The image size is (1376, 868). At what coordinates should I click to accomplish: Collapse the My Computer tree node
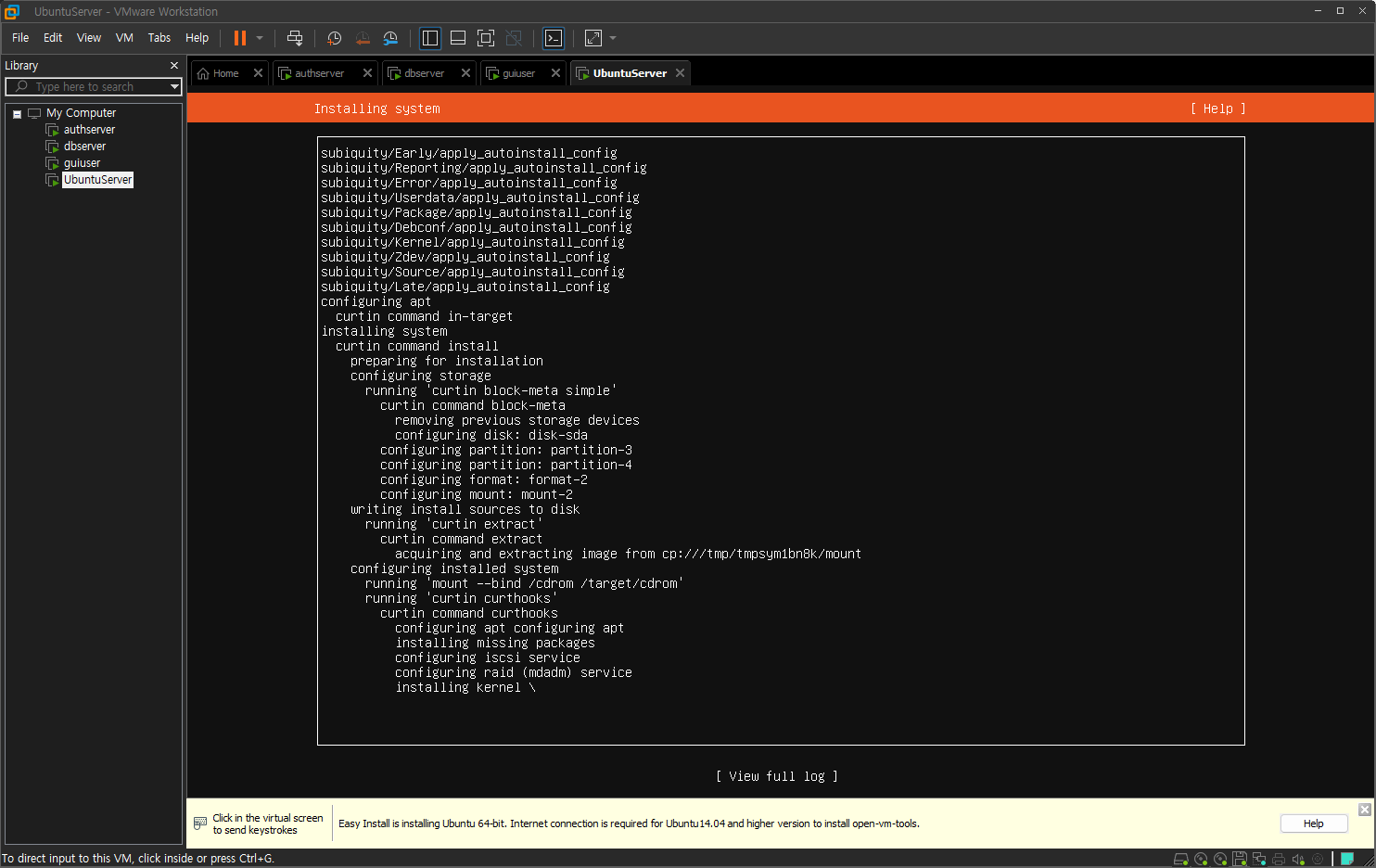pos(17,114)
